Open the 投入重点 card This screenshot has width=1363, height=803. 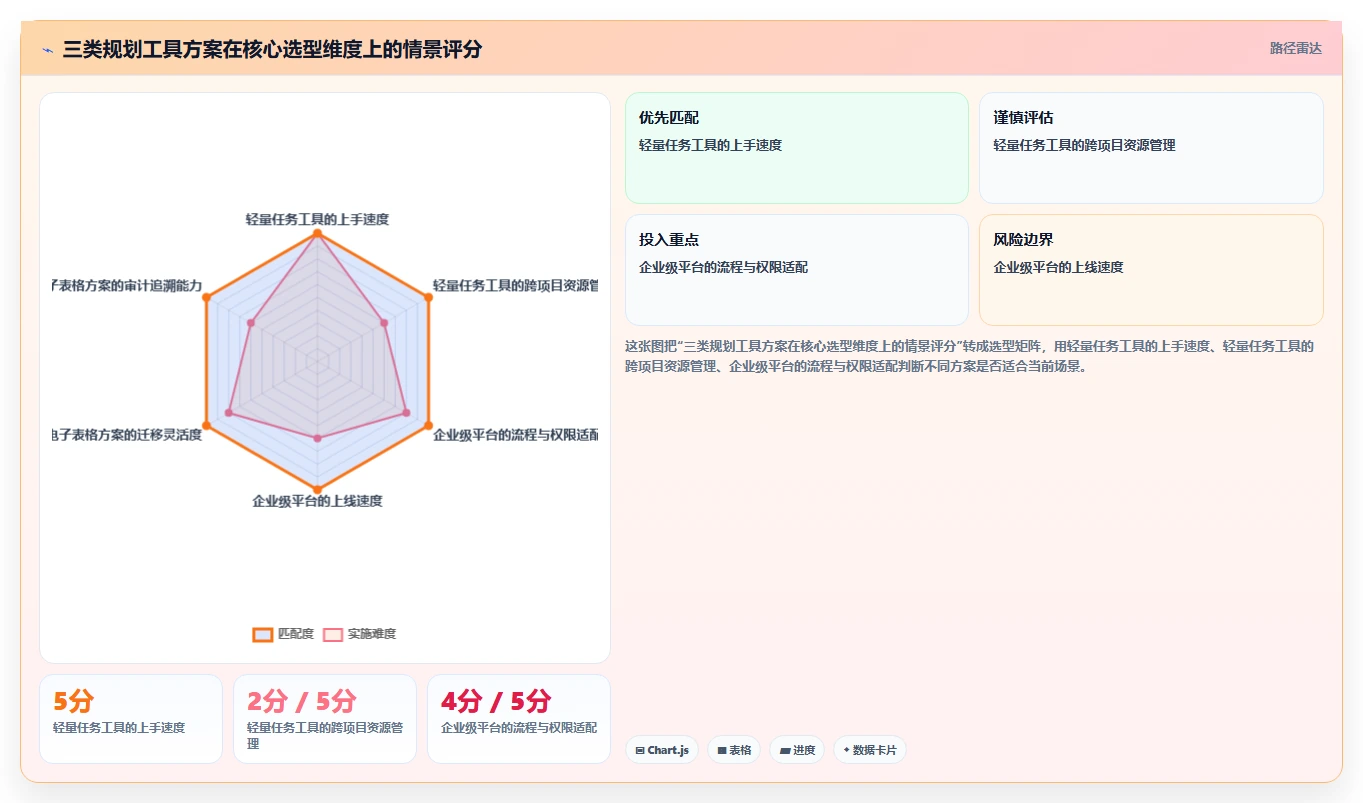797,270
